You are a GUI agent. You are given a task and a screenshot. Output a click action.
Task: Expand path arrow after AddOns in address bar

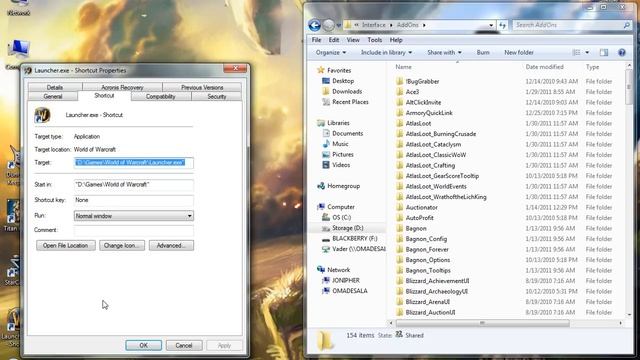[x=424, y=25]
